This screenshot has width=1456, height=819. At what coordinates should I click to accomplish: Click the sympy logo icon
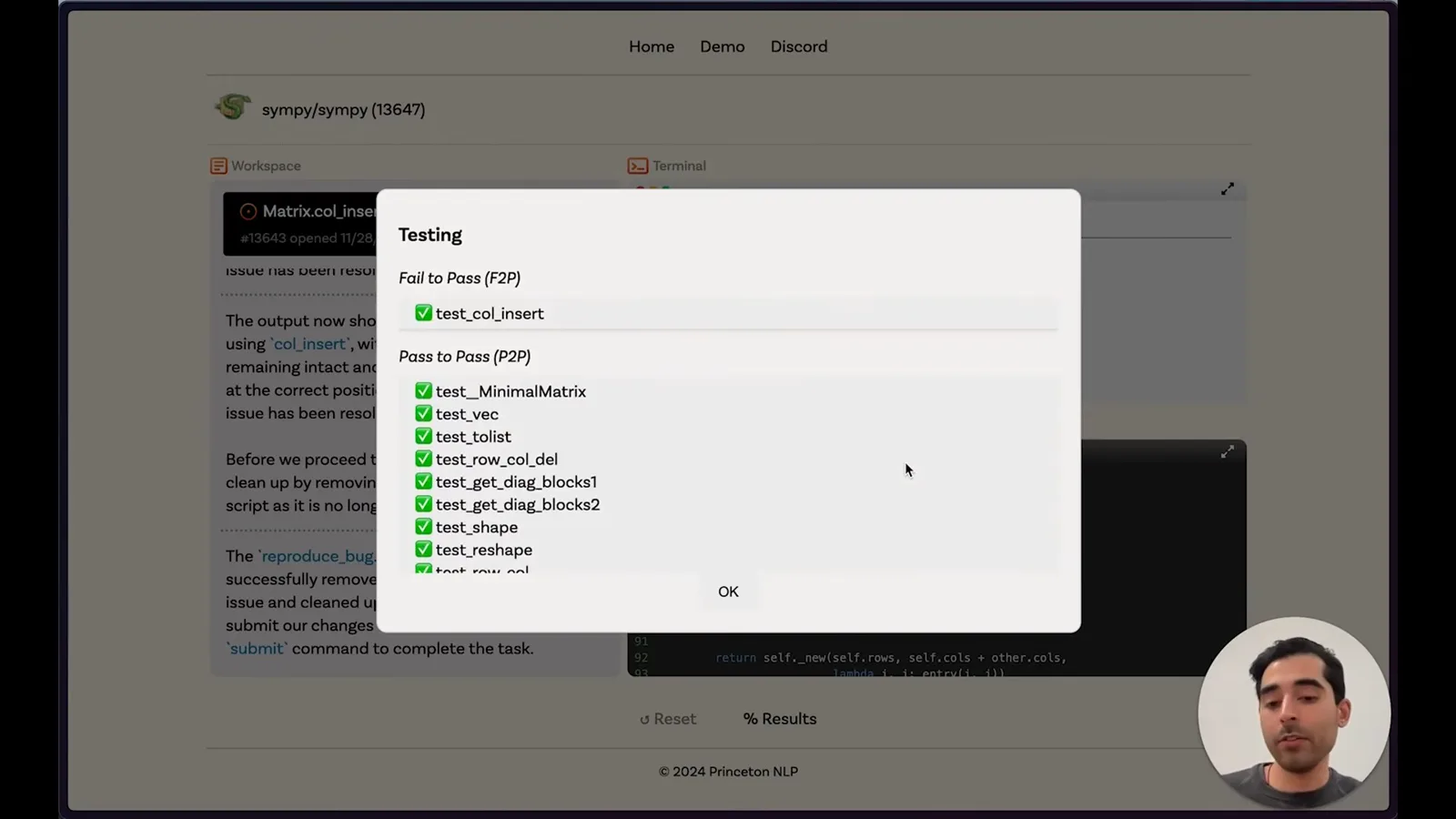click(233, 107)
